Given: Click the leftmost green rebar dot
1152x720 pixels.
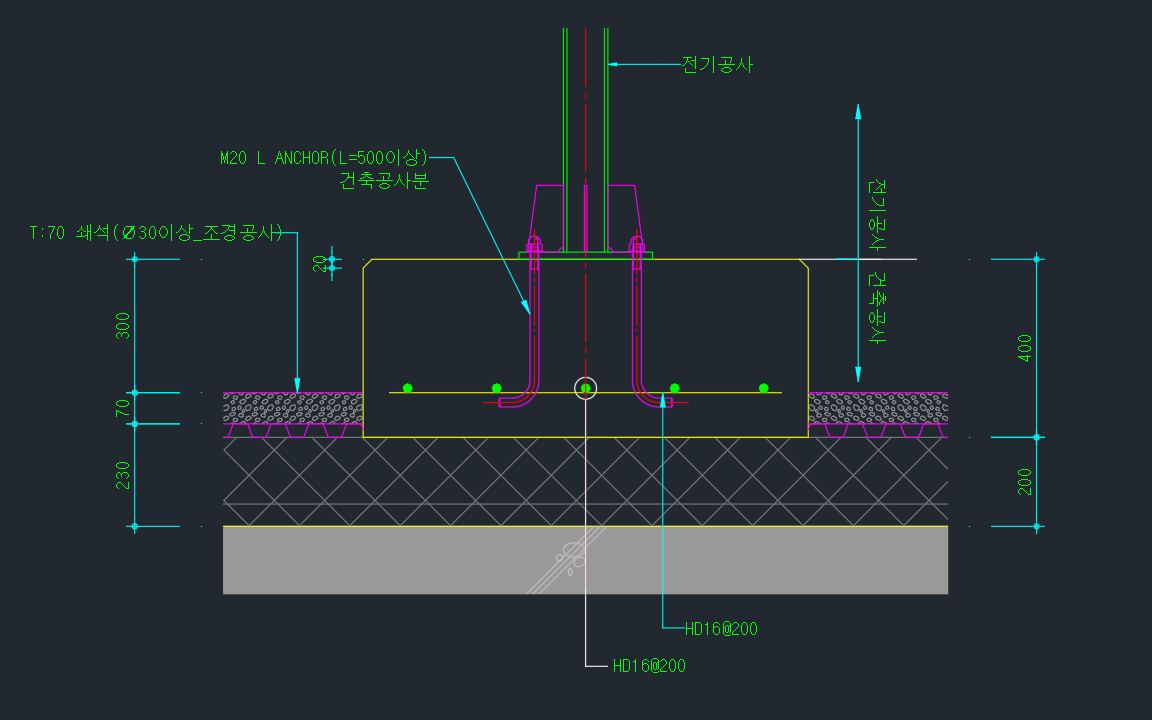Looking at the screenshot, I should click(407, 388).
